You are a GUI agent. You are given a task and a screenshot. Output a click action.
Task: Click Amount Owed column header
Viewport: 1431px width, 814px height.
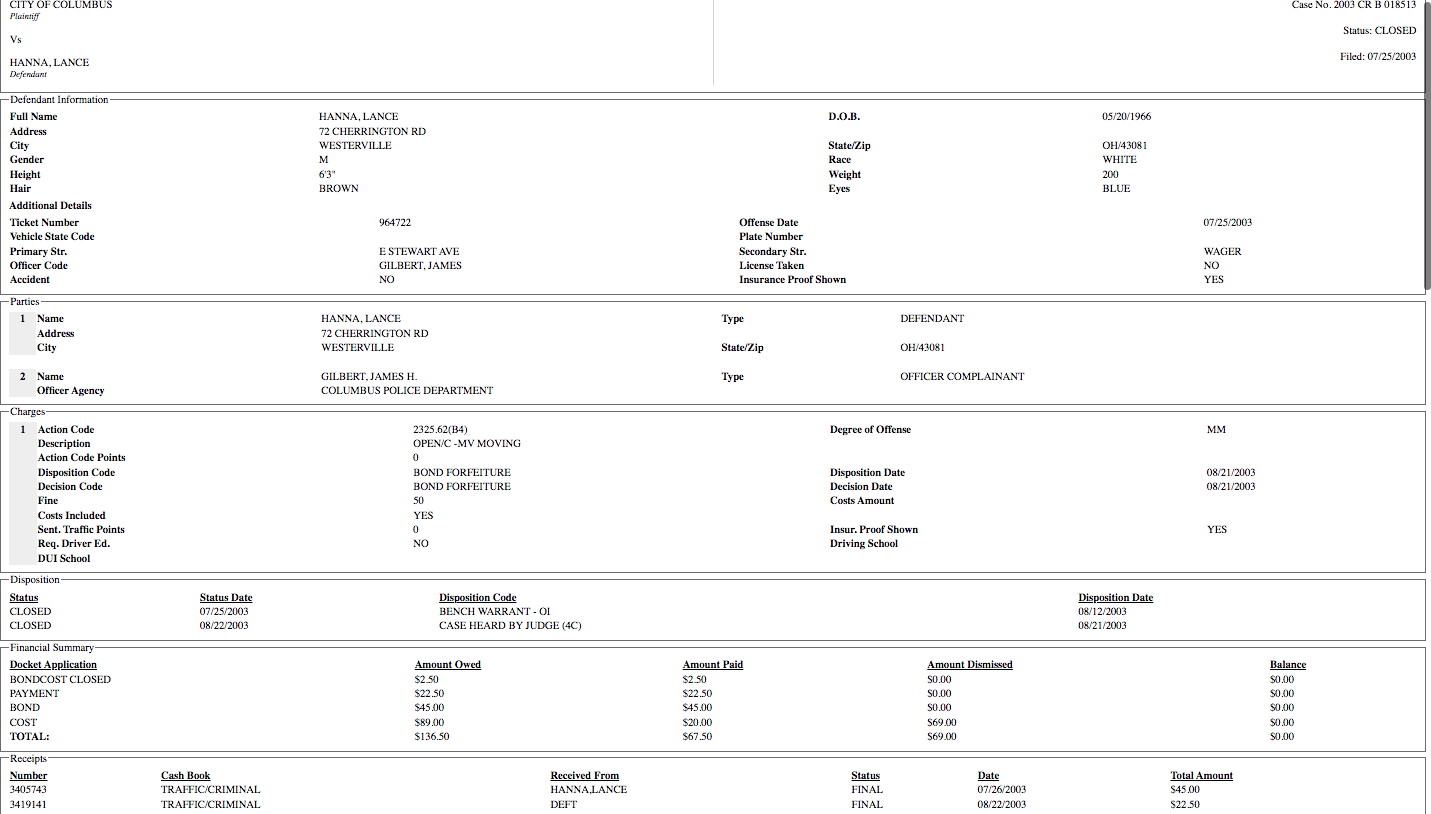(x=448, y=665)
